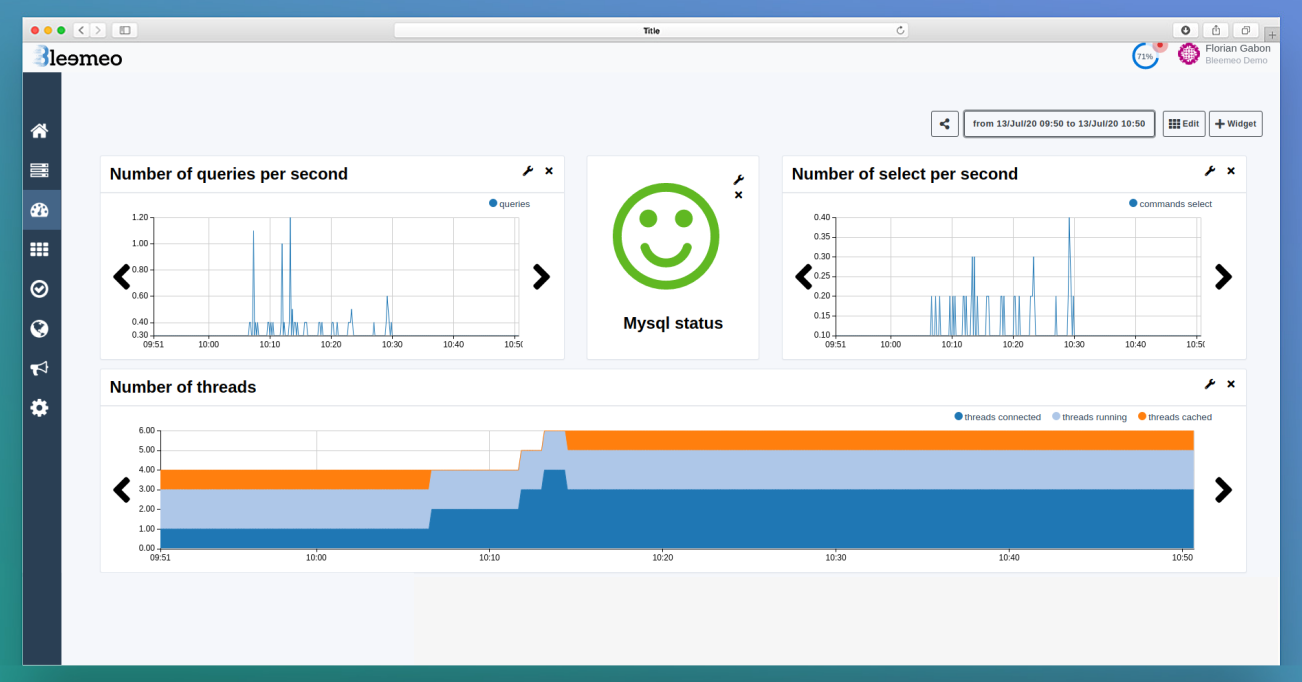Toggle the 'queries' legend entry
The image size is (1302, 682).
[x=510, y=203]
